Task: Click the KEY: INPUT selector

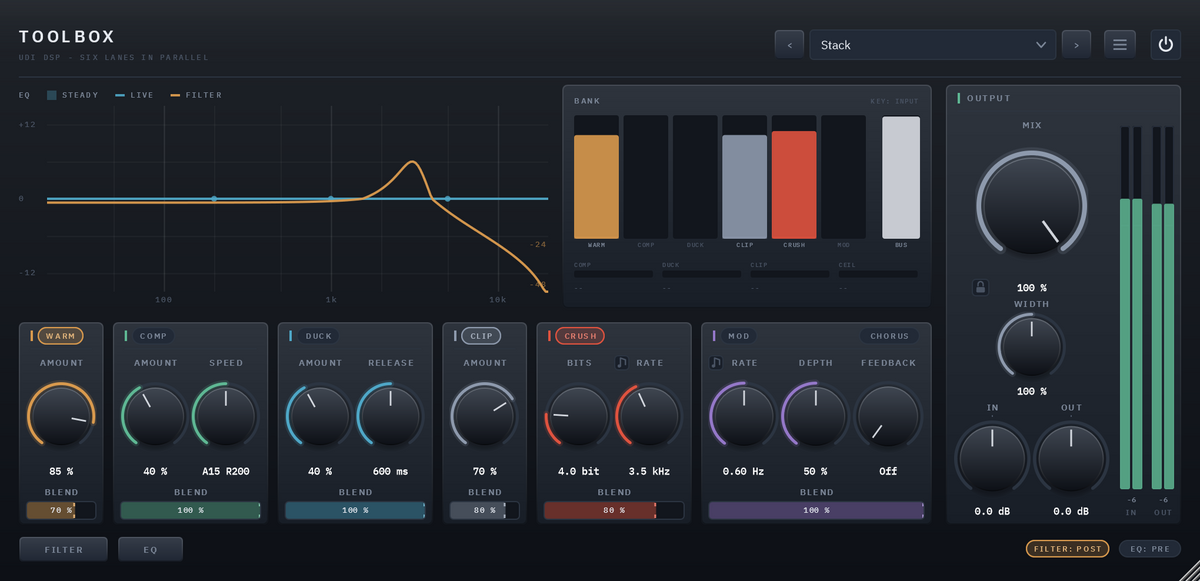Action: [x=893, y=101]
